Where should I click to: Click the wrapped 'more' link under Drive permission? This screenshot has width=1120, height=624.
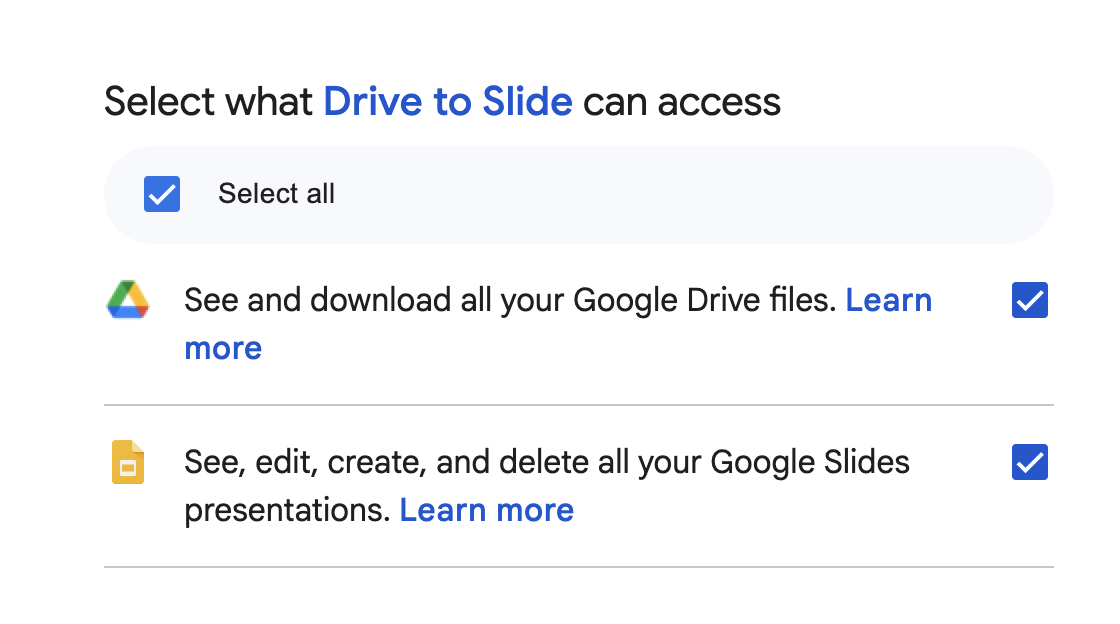[223, 349]
